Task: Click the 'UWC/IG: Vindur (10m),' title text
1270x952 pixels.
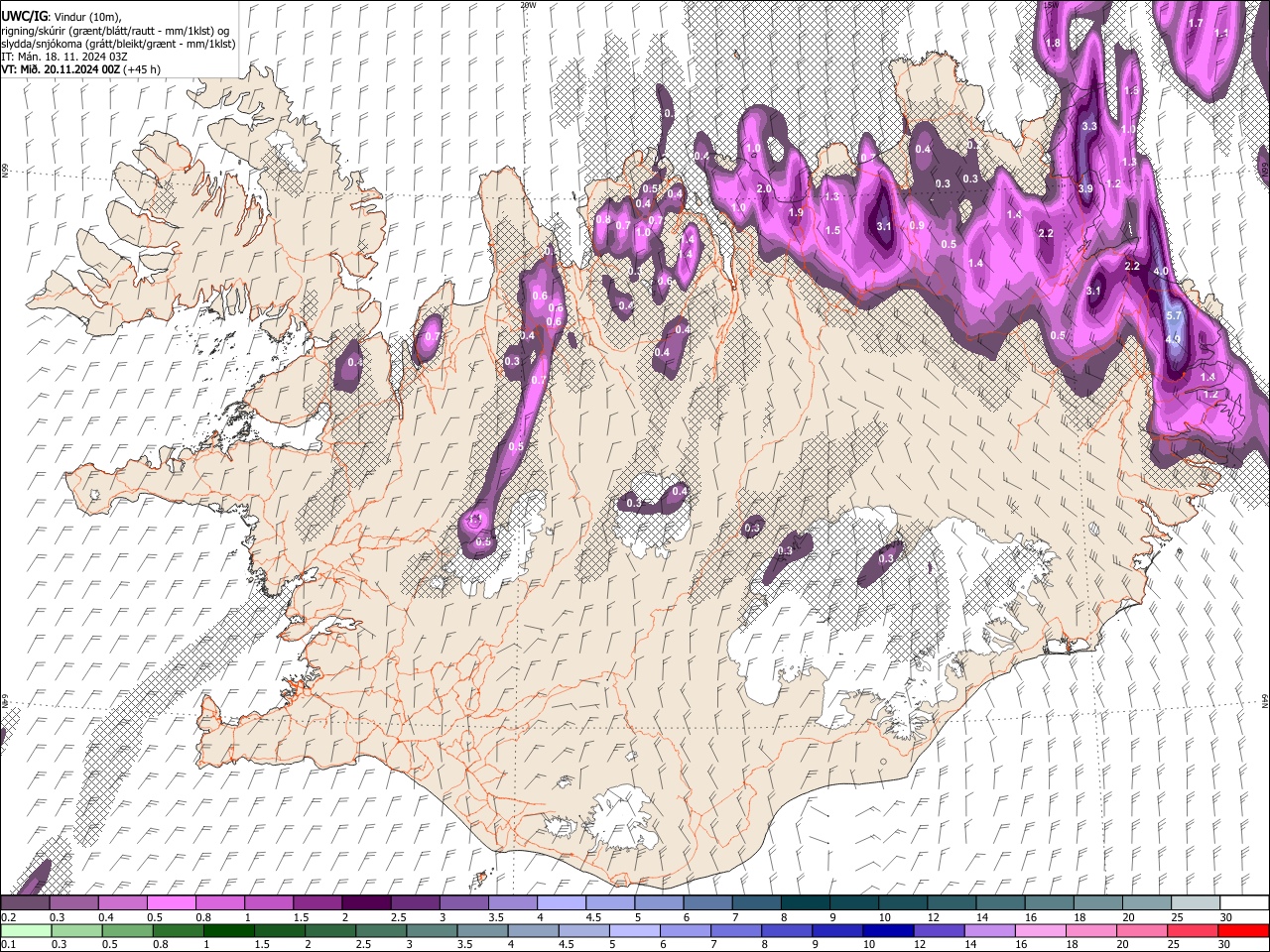Action: (x=62, y=17)
